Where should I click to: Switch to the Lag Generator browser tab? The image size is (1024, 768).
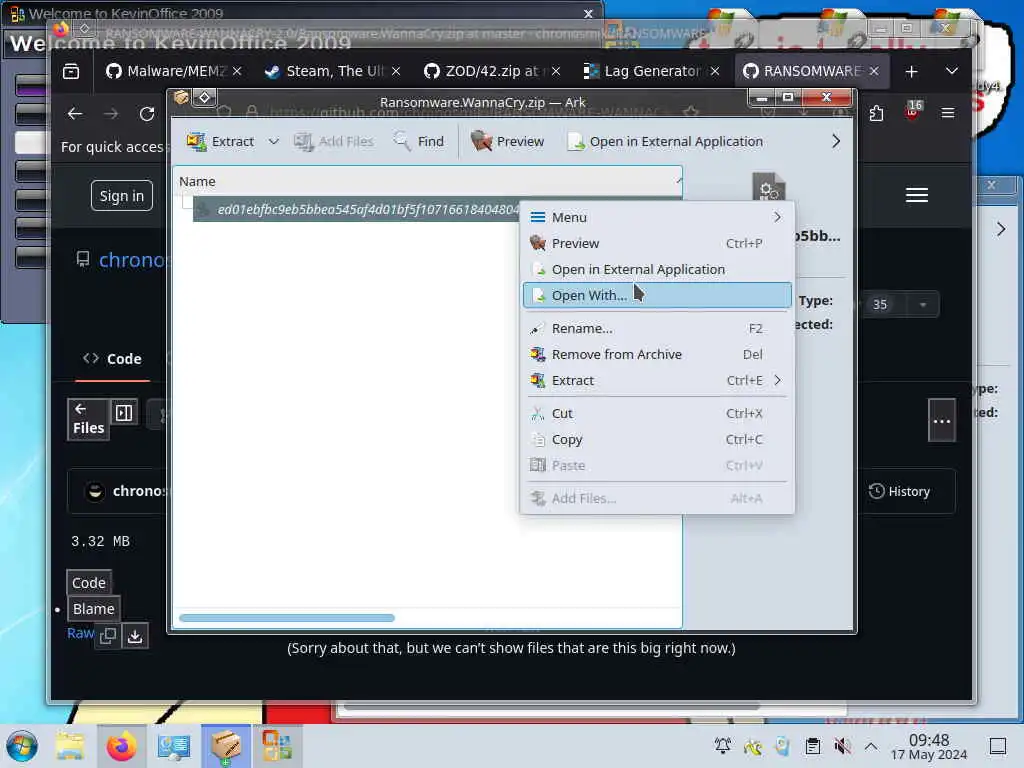tap(643, 71)
